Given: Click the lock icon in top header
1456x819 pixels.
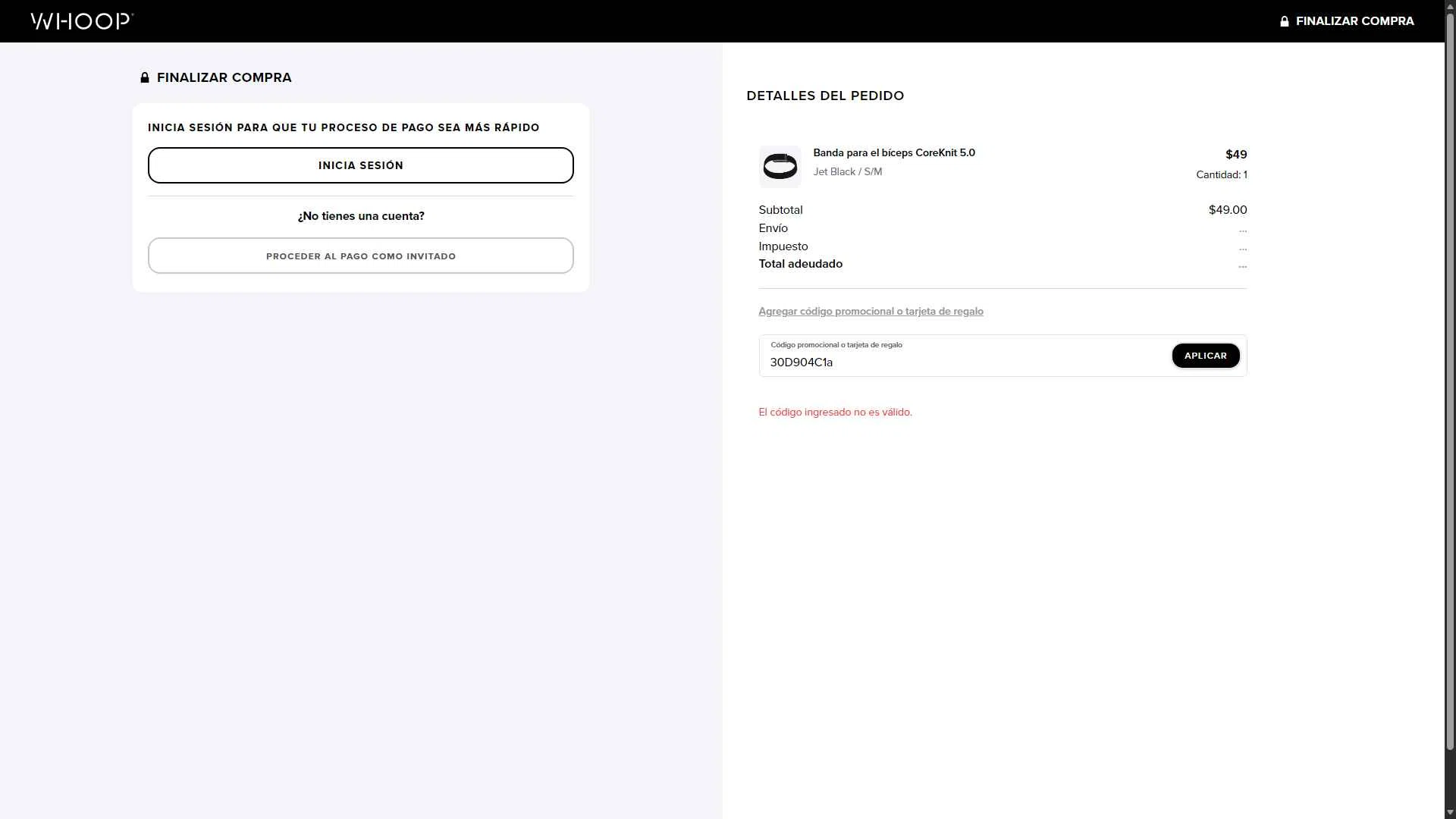Looking at the screenshot, I should 1284,21.
